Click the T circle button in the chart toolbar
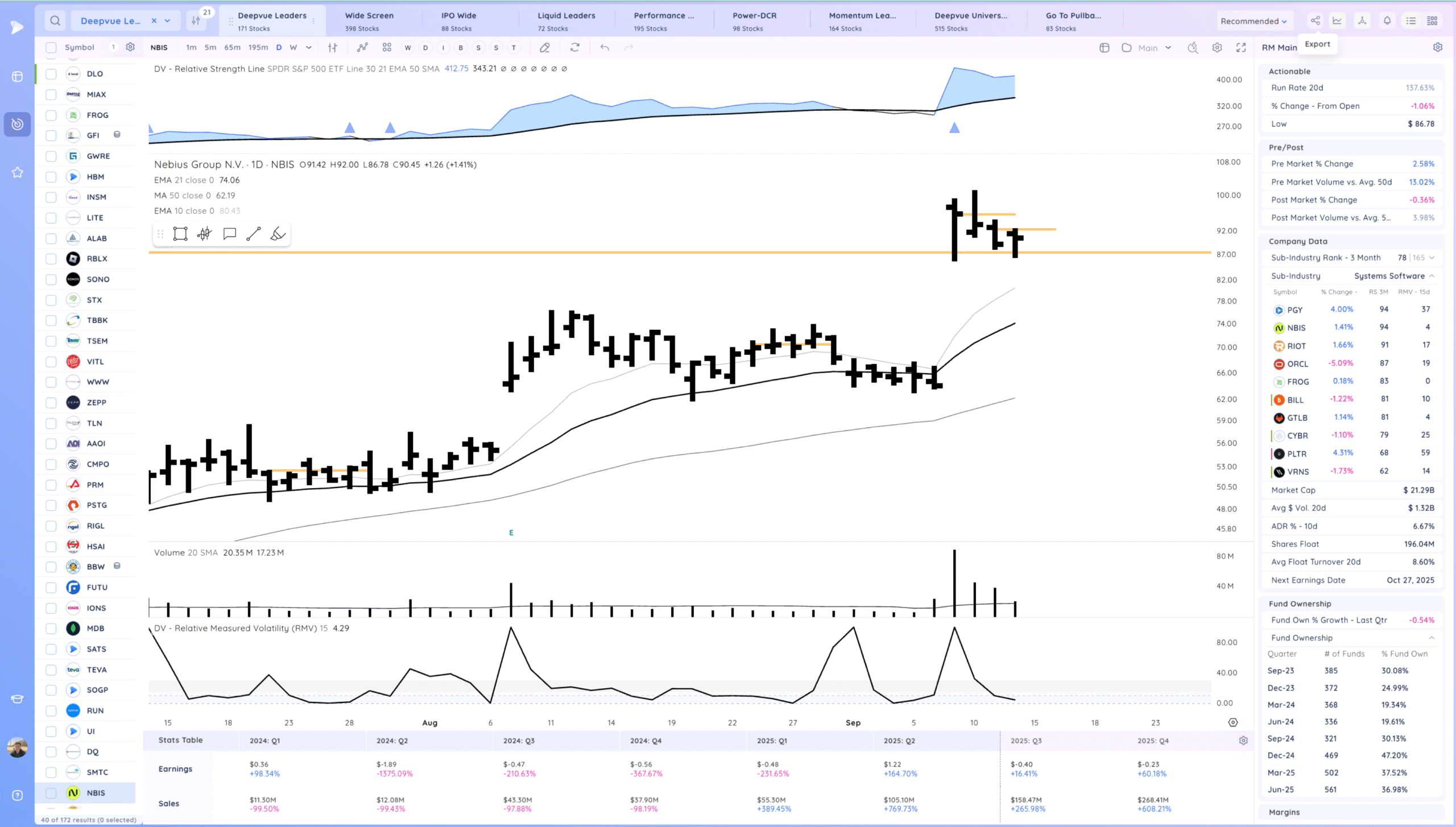 (514, 48)
